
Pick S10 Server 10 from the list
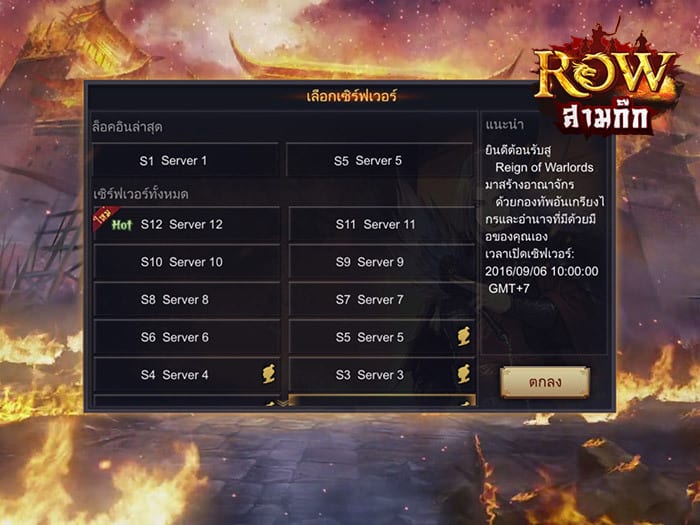pos(187,262)
